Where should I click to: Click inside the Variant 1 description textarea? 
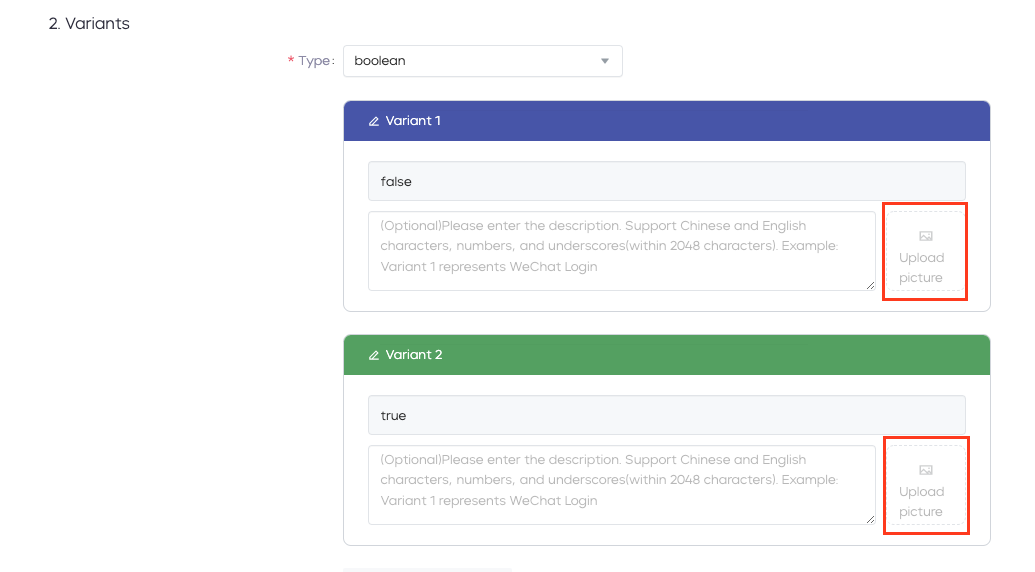coord(622,251)
